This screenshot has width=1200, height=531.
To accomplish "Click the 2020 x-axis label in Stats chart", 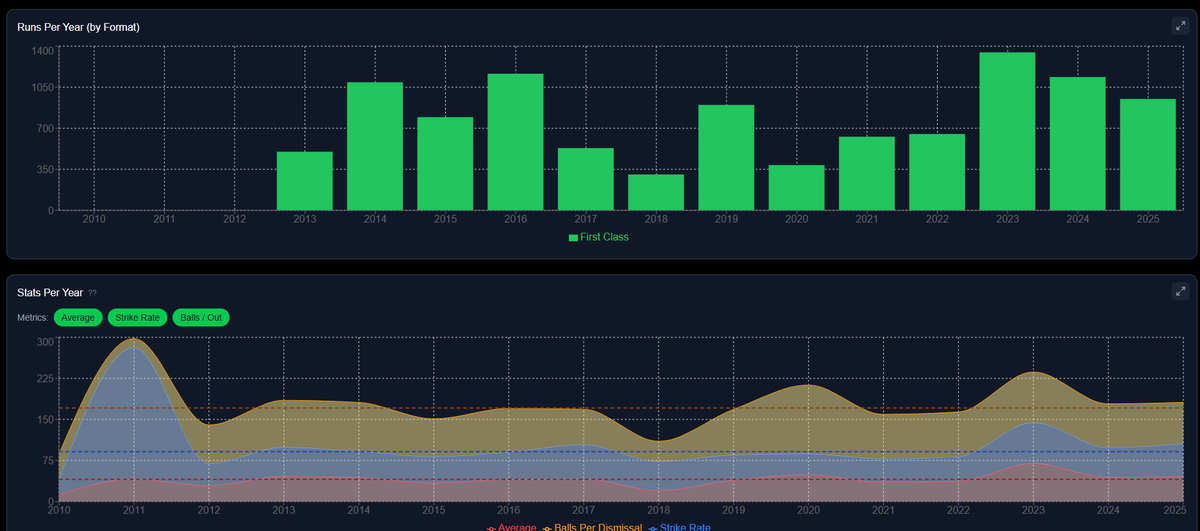I will (807, 510).
